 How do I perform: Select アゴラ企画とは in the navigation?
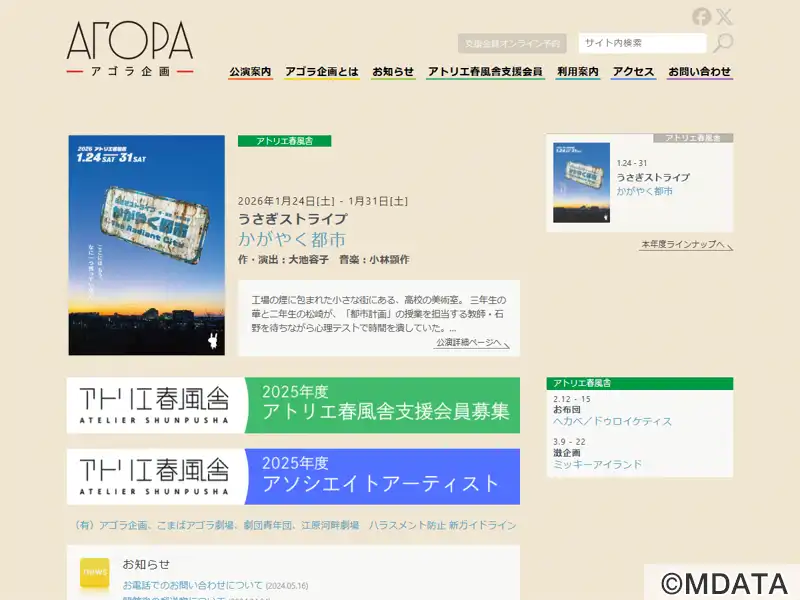(x=321, y=72)
